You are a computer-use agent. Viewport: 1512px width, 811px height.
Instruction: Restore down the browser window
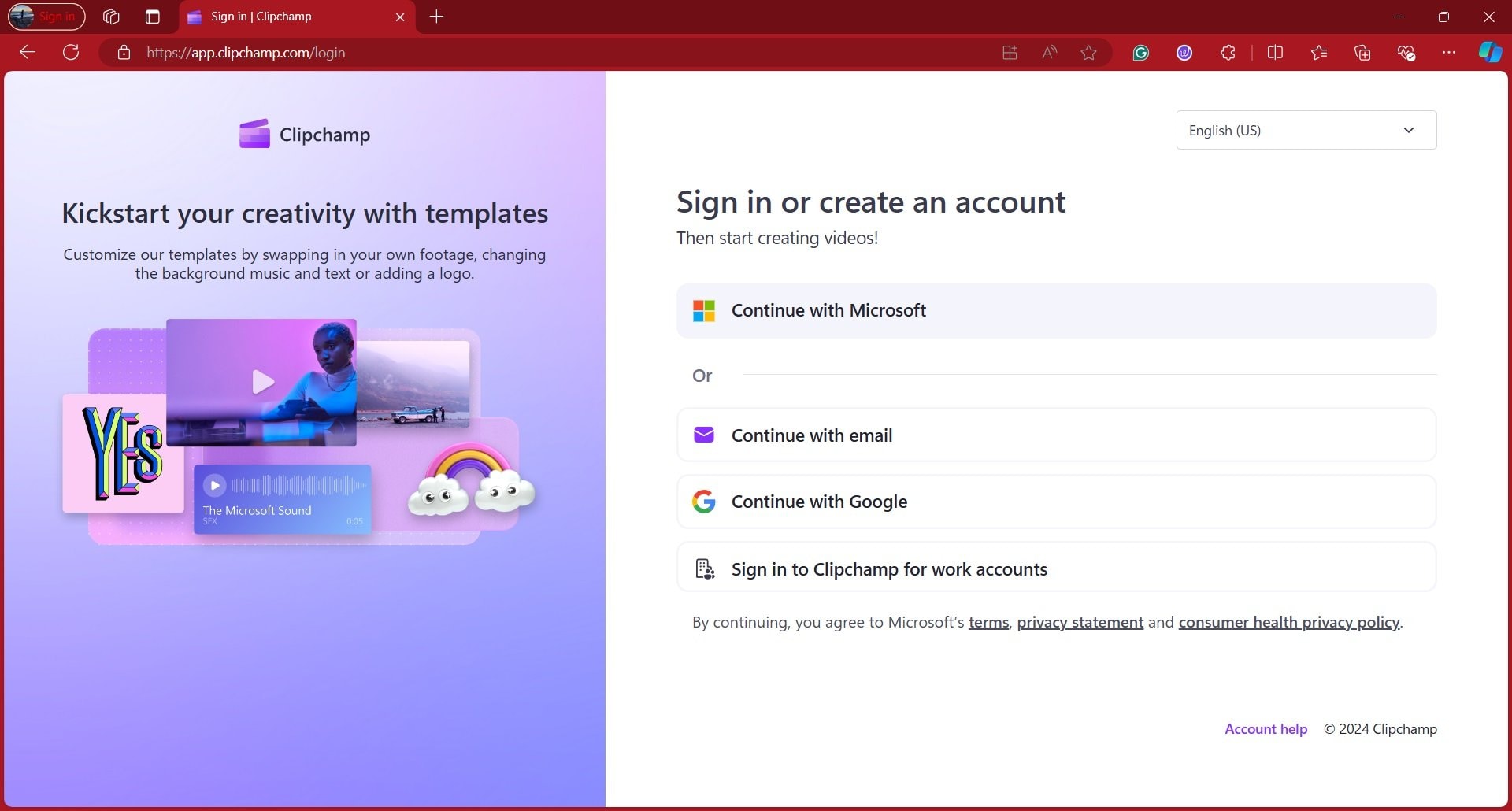point(1443,17)
